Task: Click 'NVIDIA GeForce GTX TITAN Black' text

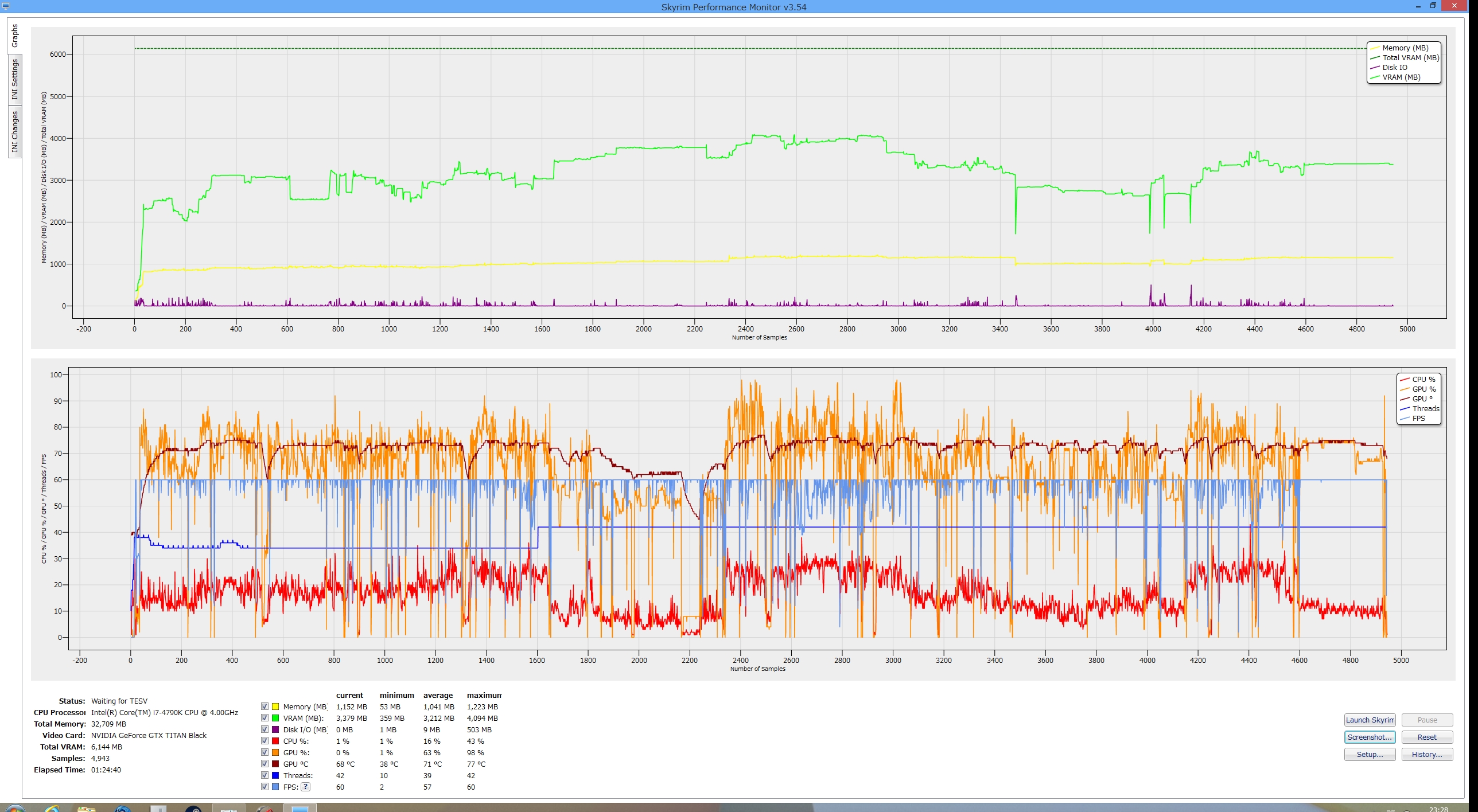Action: click(x=149, y=735)
